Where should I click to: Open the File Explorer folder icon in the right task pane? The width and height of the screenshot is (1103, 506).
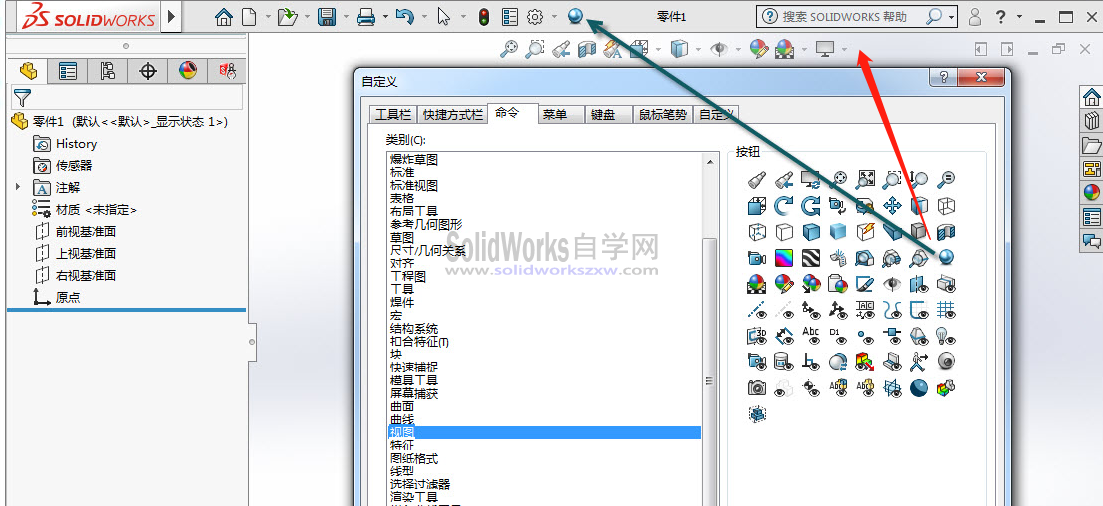(x=1091, y=145)
